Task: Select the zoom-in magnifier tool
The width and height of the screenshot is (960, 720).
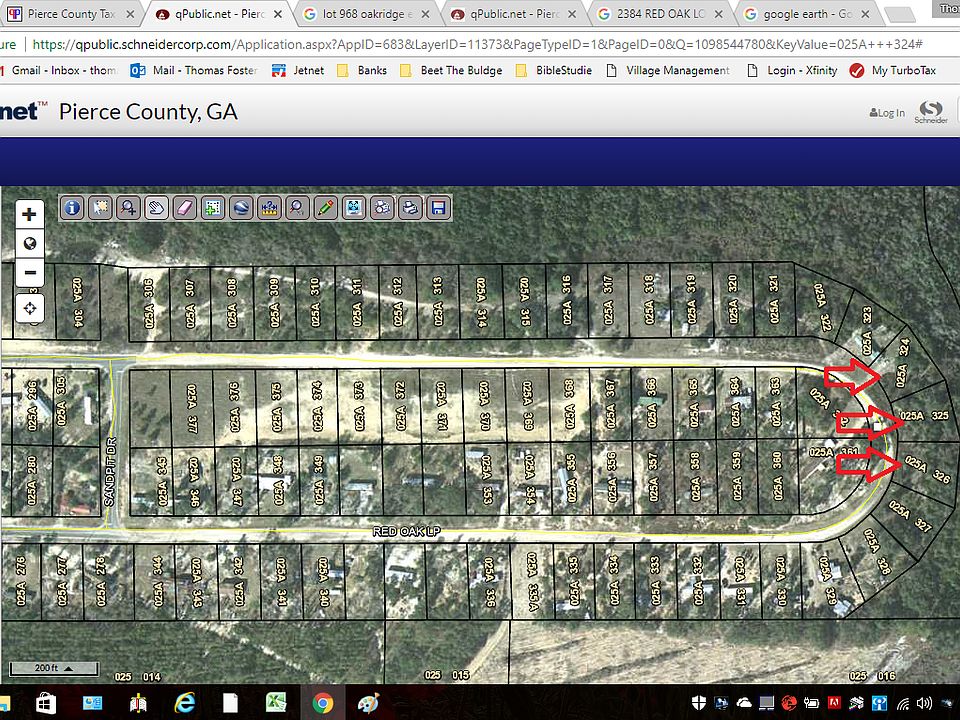Action: [x=128, y=207]
